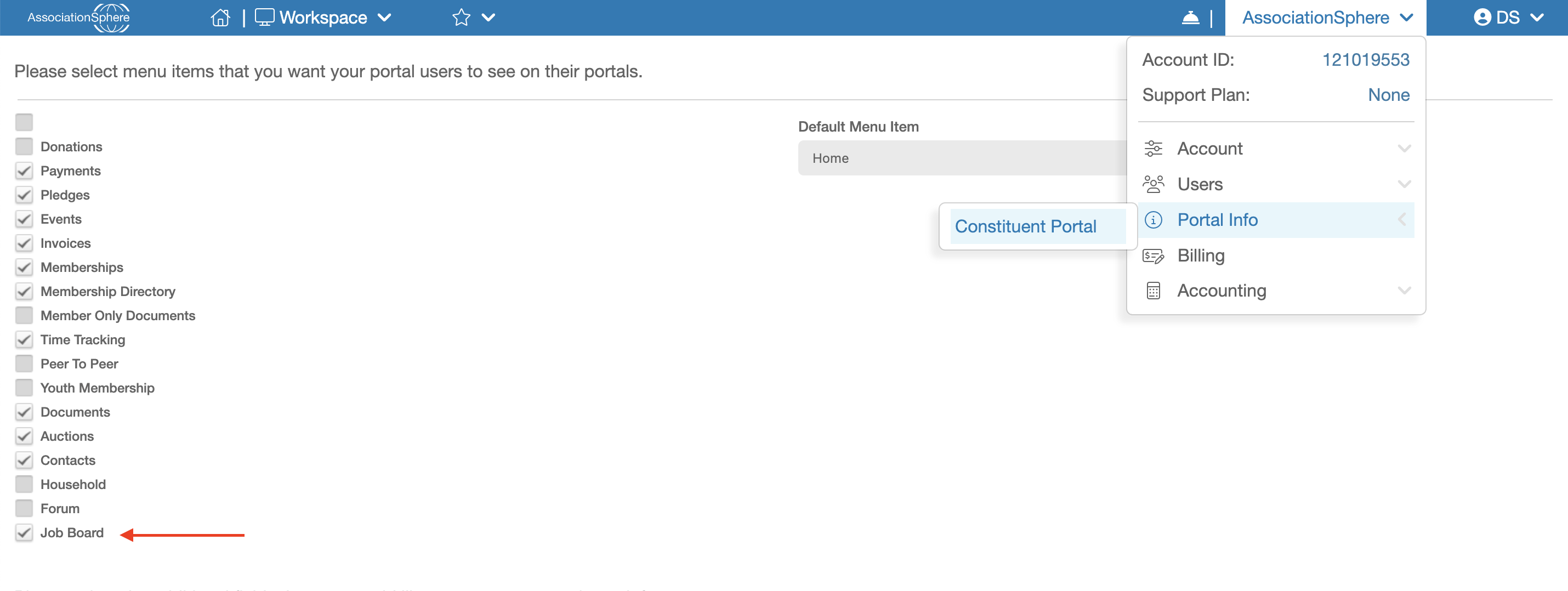
Task: Click the Account sliders icon
Action: [x=1152, y=149]
